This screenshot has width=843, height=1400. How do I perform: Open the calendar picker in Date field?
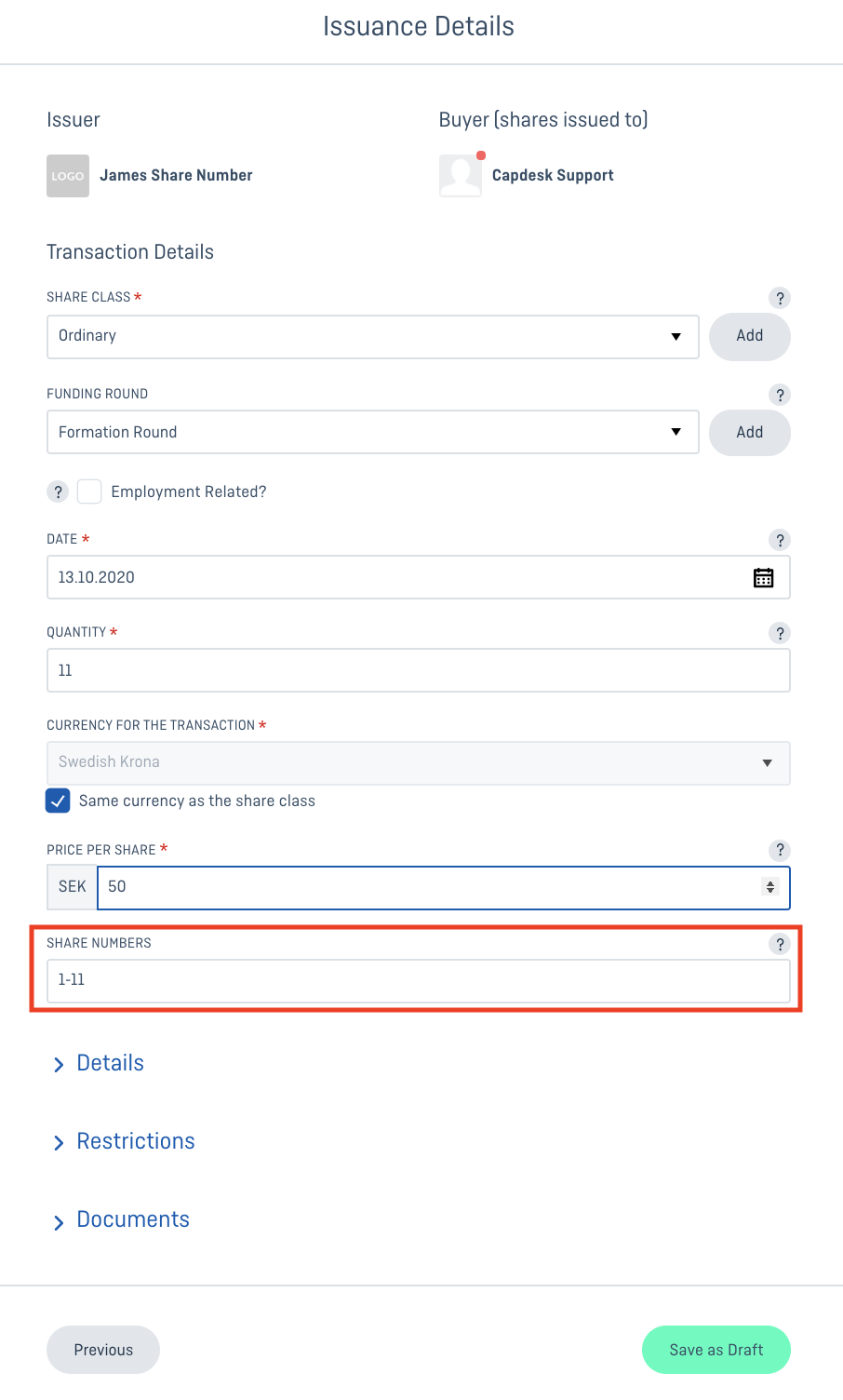pyautogui.click(x=763, y=578)
